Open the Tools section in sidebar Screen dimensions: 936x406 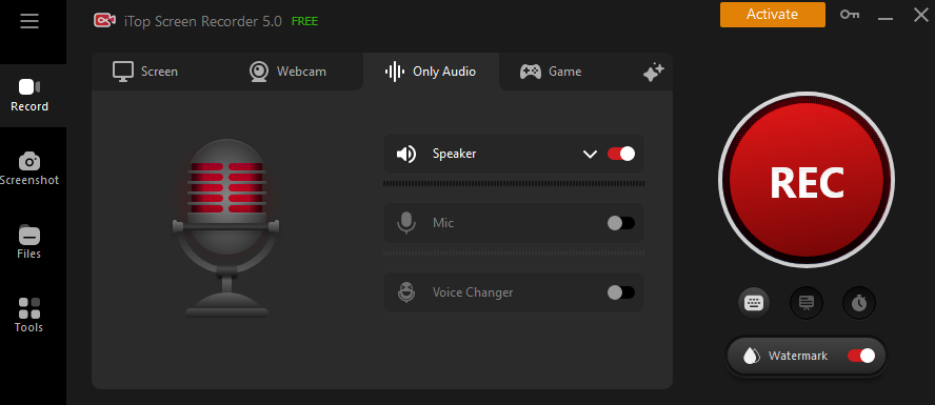tap(29, 316)
